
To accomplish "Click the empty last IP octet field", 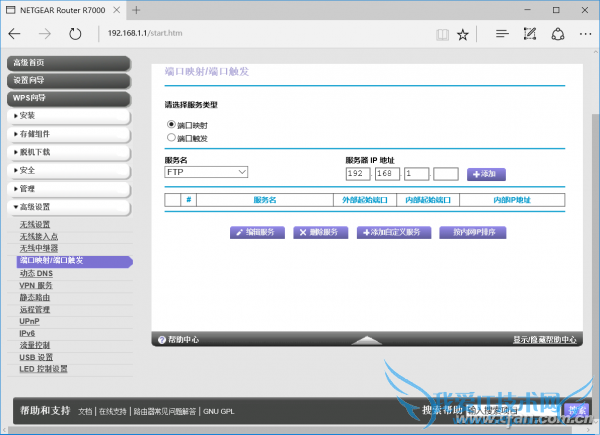I will [446, 174].
